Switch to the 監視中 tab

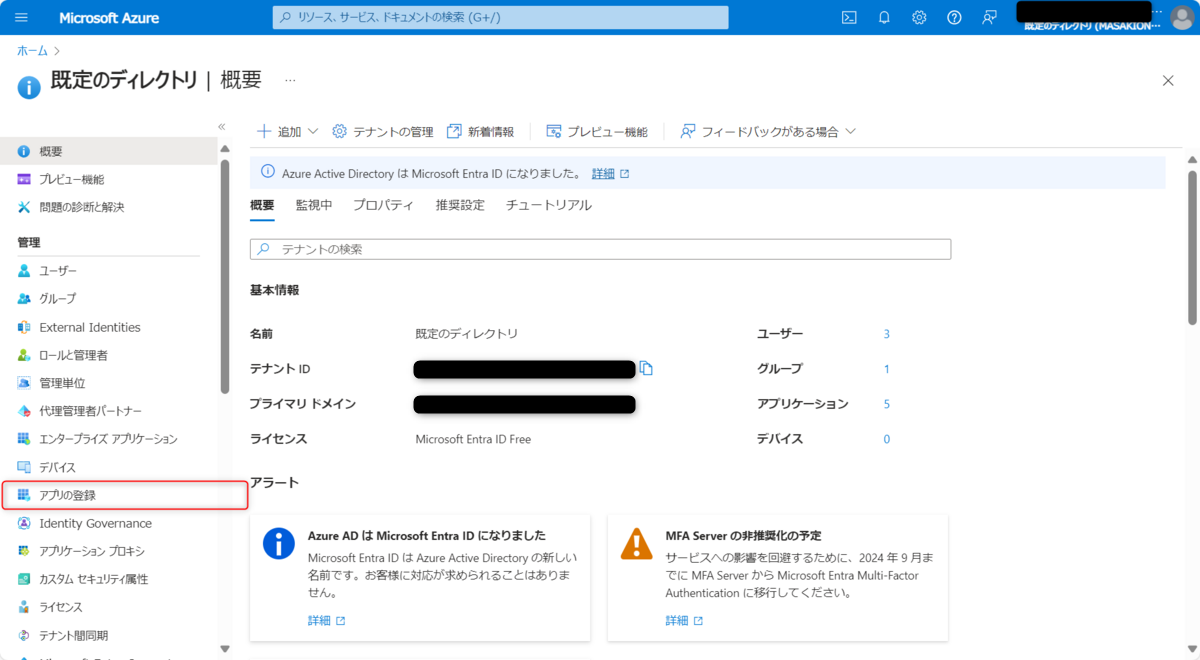pos(314,205)
